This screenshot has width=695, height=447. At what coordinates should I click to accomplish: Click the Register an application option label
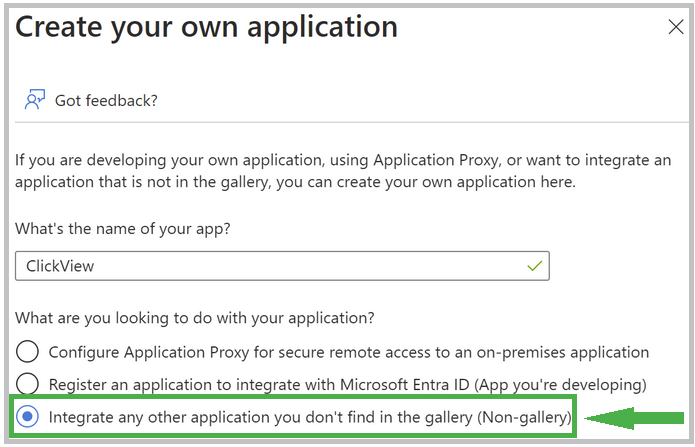pos(348,384)
